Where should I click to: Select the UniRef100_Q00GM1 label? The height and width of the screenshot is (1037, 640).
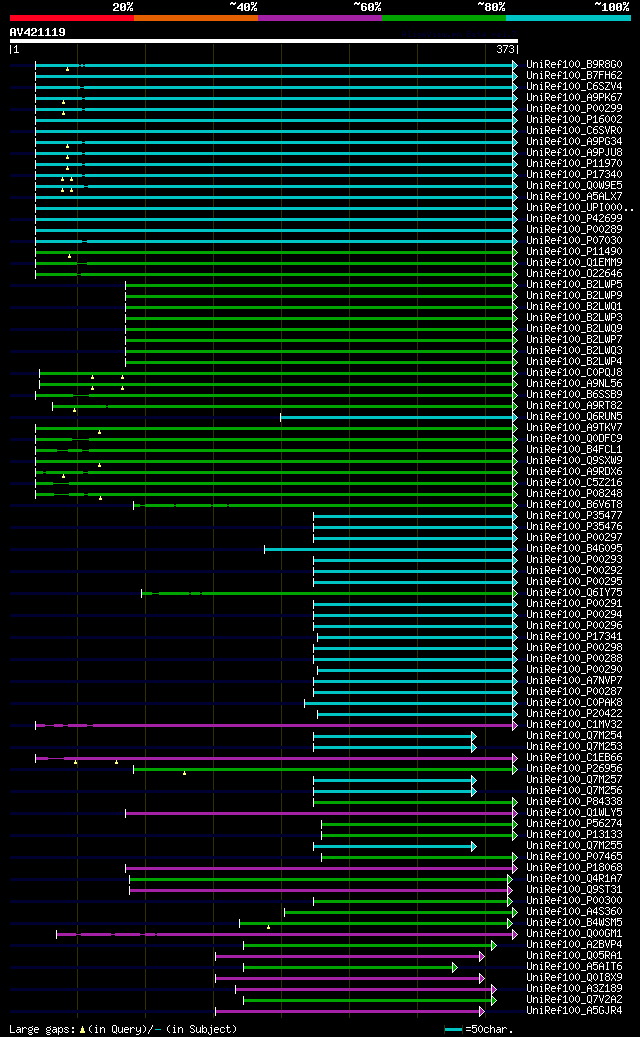[574, 933]
